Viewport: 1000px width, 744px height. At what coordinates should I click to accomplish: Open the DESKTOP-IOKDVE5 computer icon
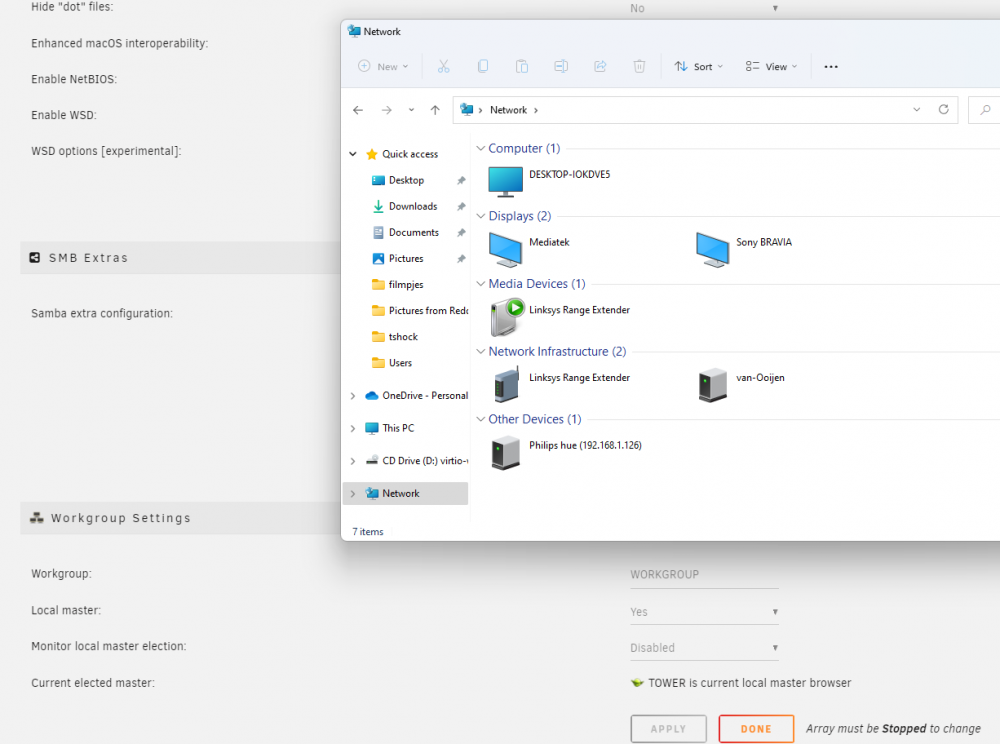[505, 182]
